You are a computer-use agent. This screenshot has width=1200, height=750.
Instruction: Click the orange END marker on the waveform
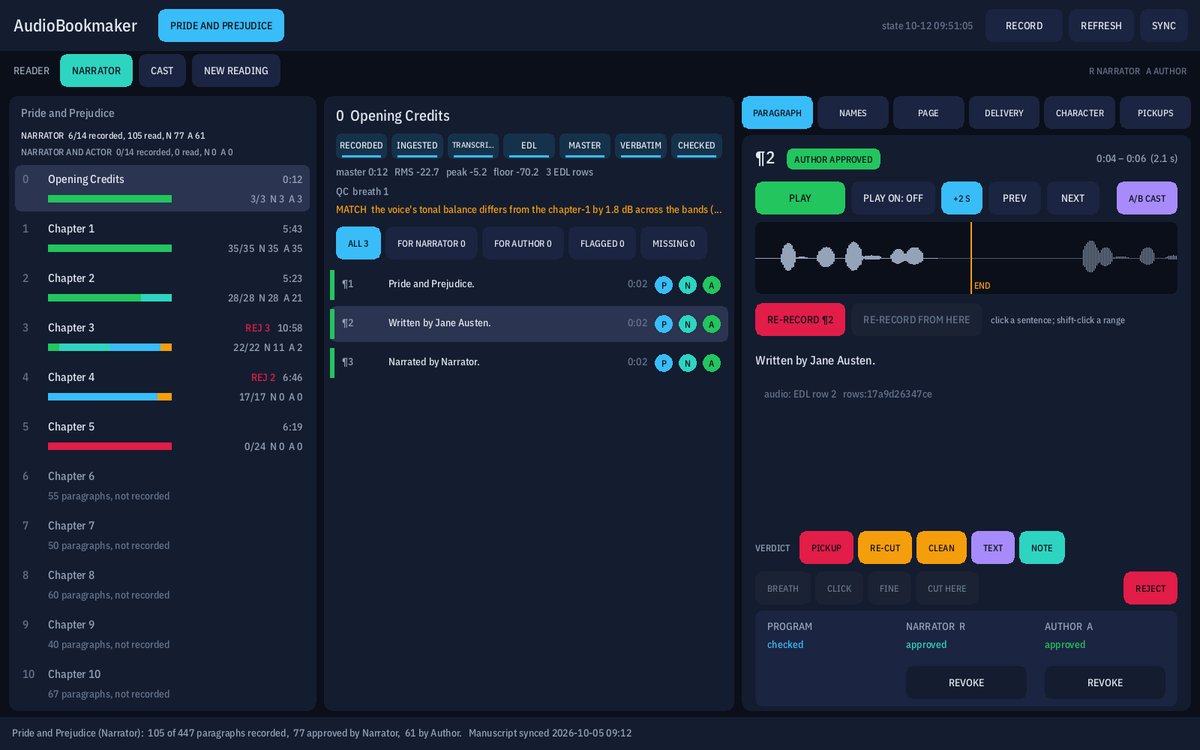click(971, 258)
